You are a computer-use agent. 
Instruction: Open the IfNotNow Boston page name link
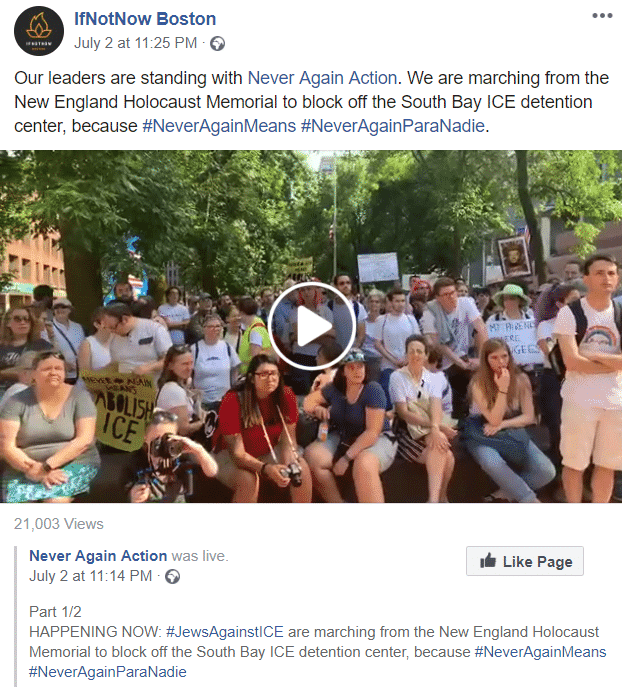pyautogui.click(x=145, y=19)
